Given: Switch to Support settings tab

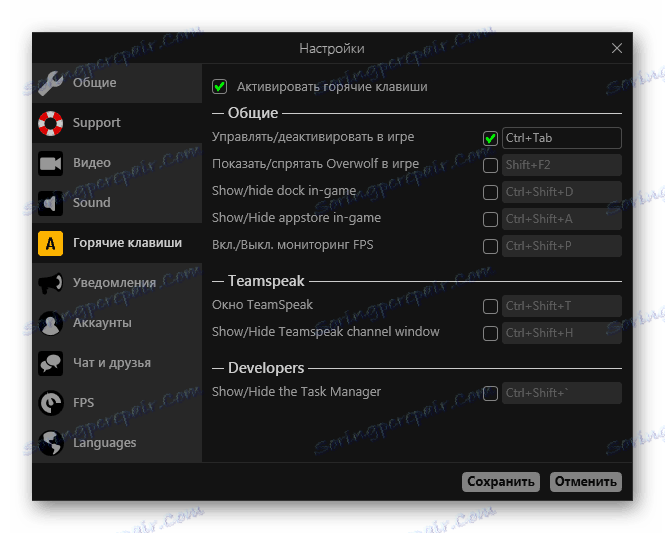Looking at the screenshot, I should click(117, 123).
